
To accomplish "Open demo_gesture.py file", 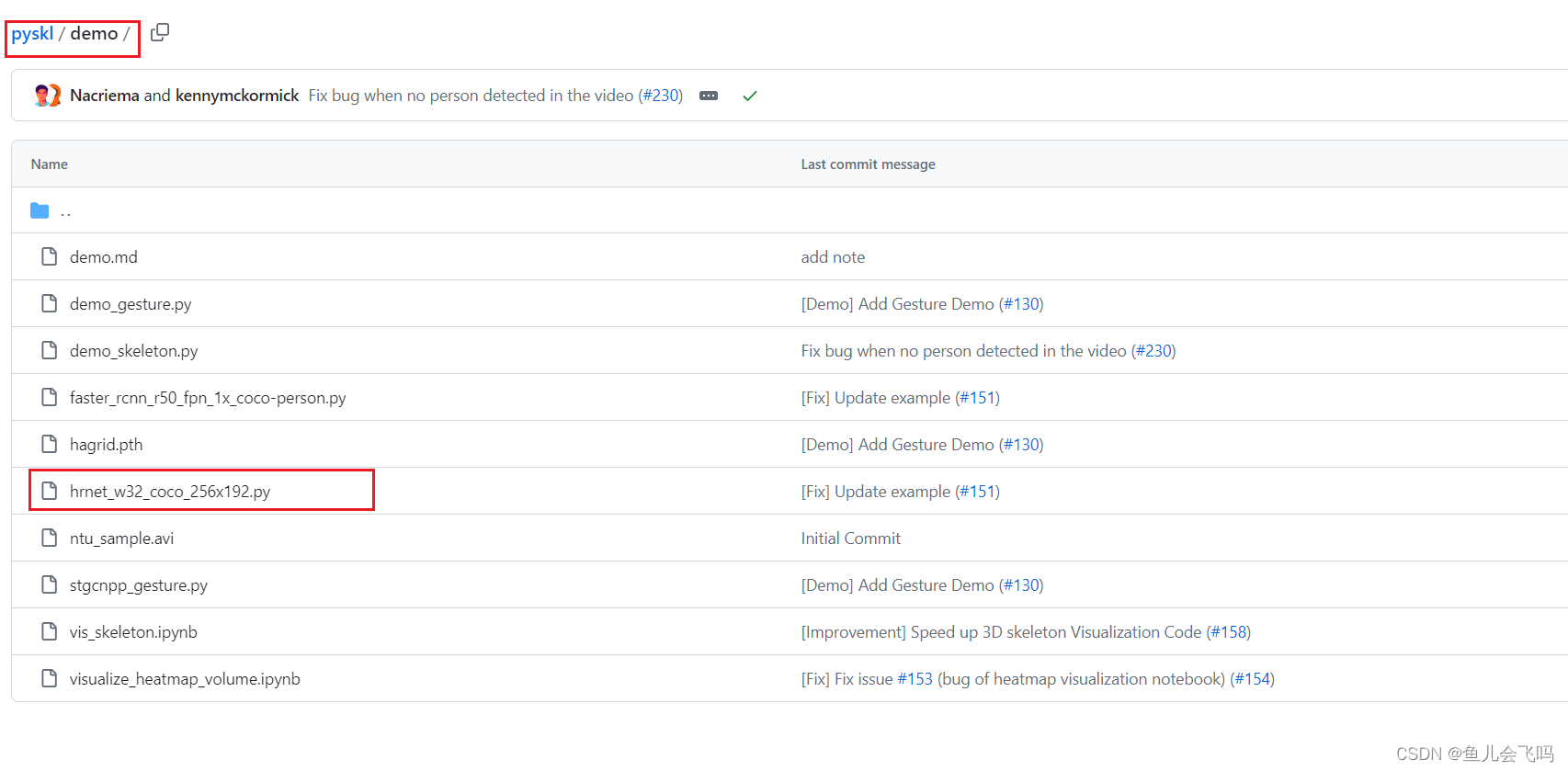I will click(x=131, y=304).
